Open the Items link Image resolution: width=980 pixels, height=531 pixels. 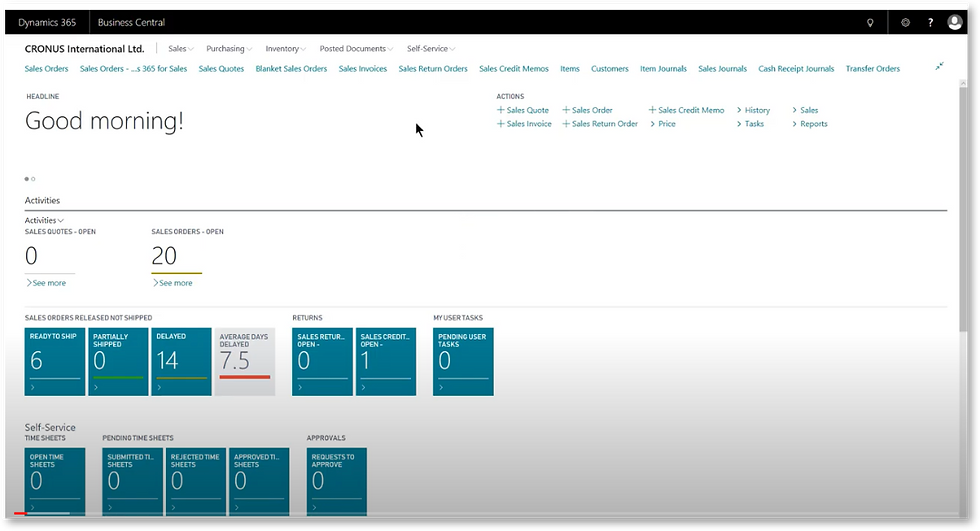pyautogui.click(x=569, y=69)
